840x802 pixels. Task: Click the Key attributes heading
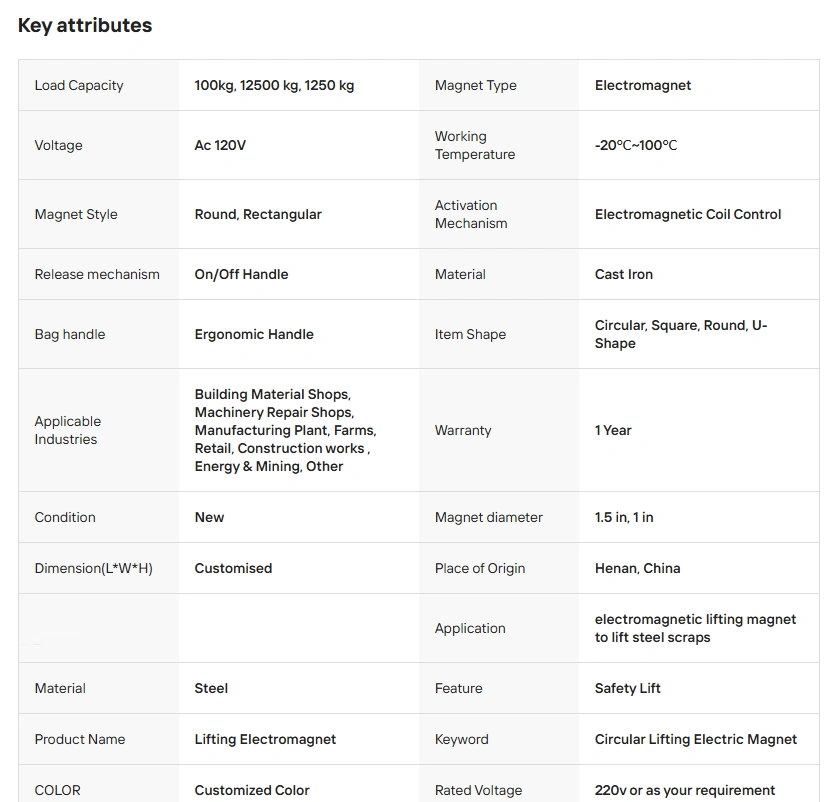(85, 26)
